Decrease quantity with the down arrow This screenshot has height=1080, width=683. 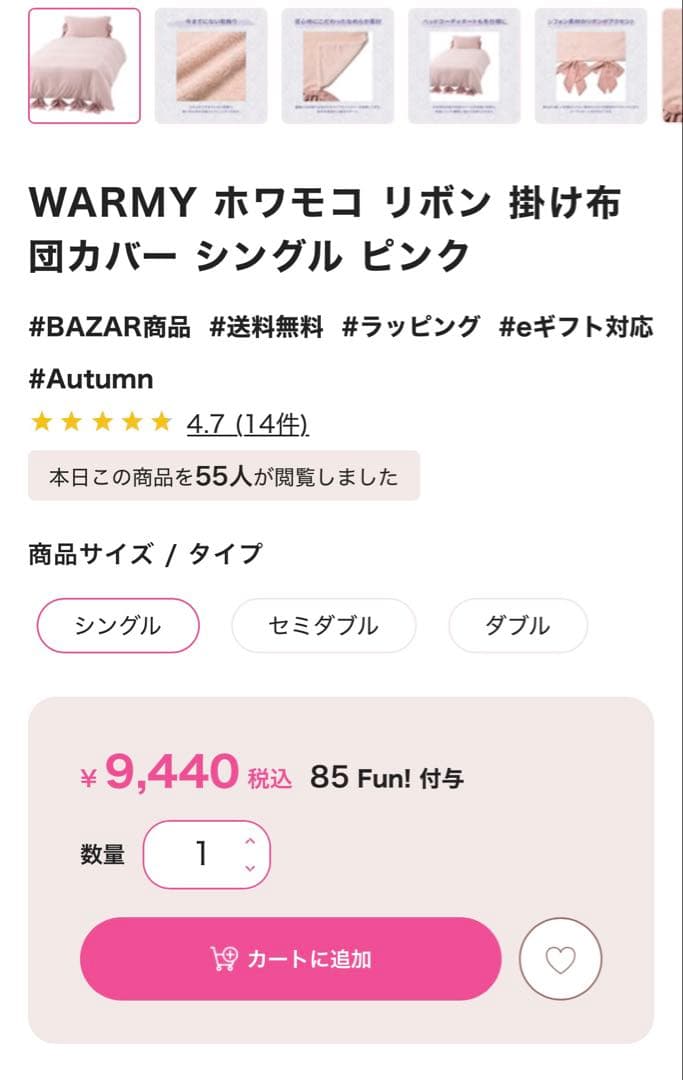point(250,868)
